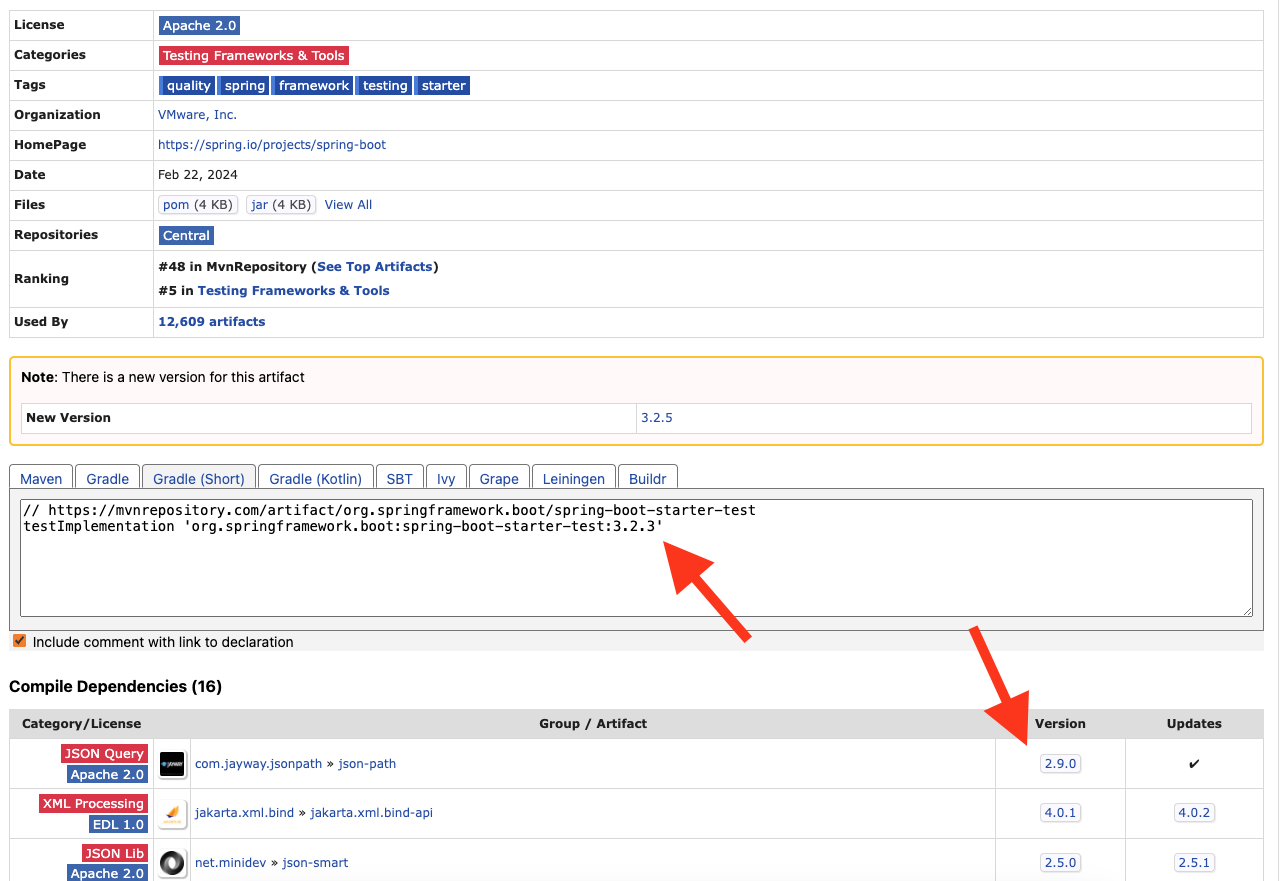The image size is (1286, 881).
Task: Switch to the Leiningen tab
Action: click(573, 478)
